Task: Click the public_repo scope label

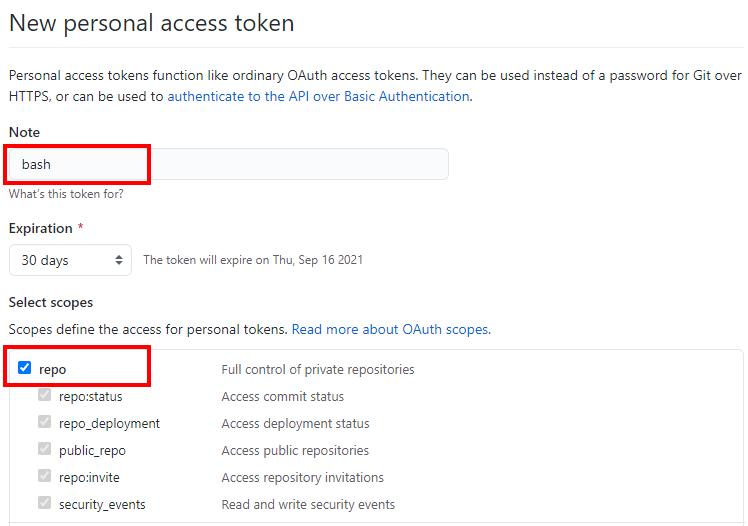Action: pos(92,451)
